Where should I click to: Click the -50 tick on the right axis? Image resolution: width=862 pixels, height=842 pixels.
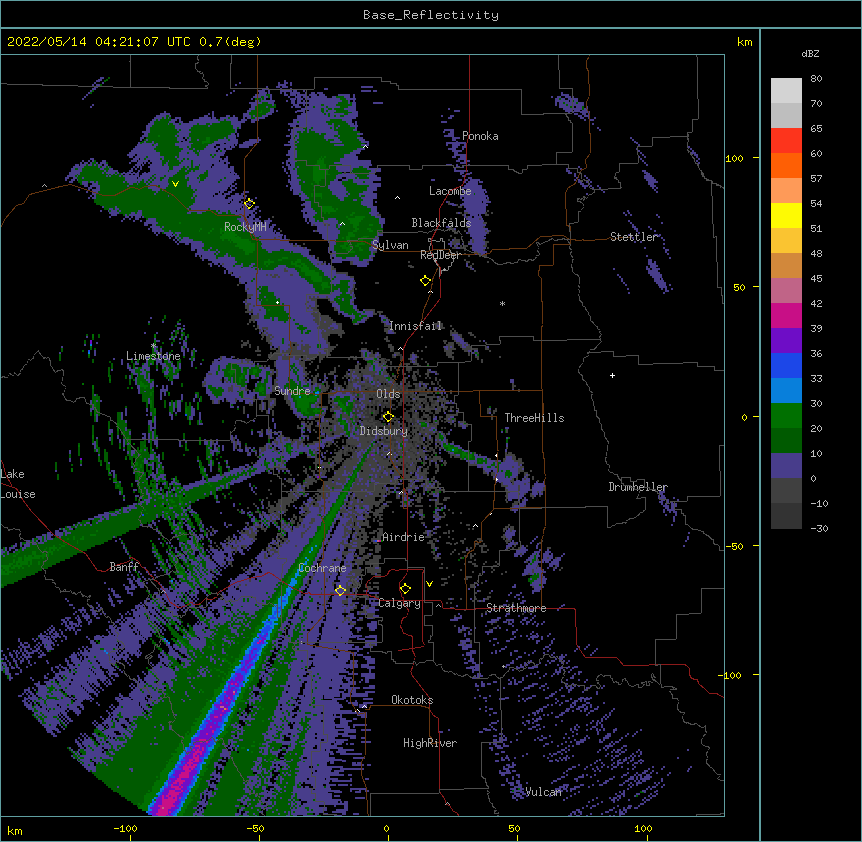coord(733,546)
